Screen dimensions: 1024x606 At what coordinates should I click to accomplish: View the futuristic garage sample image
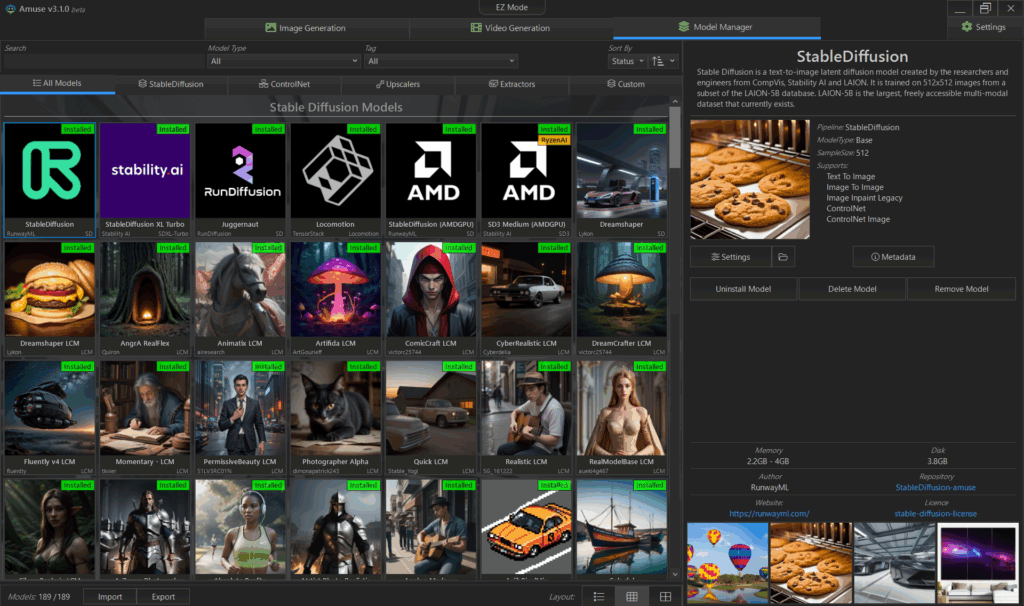(x=895, y=563)
